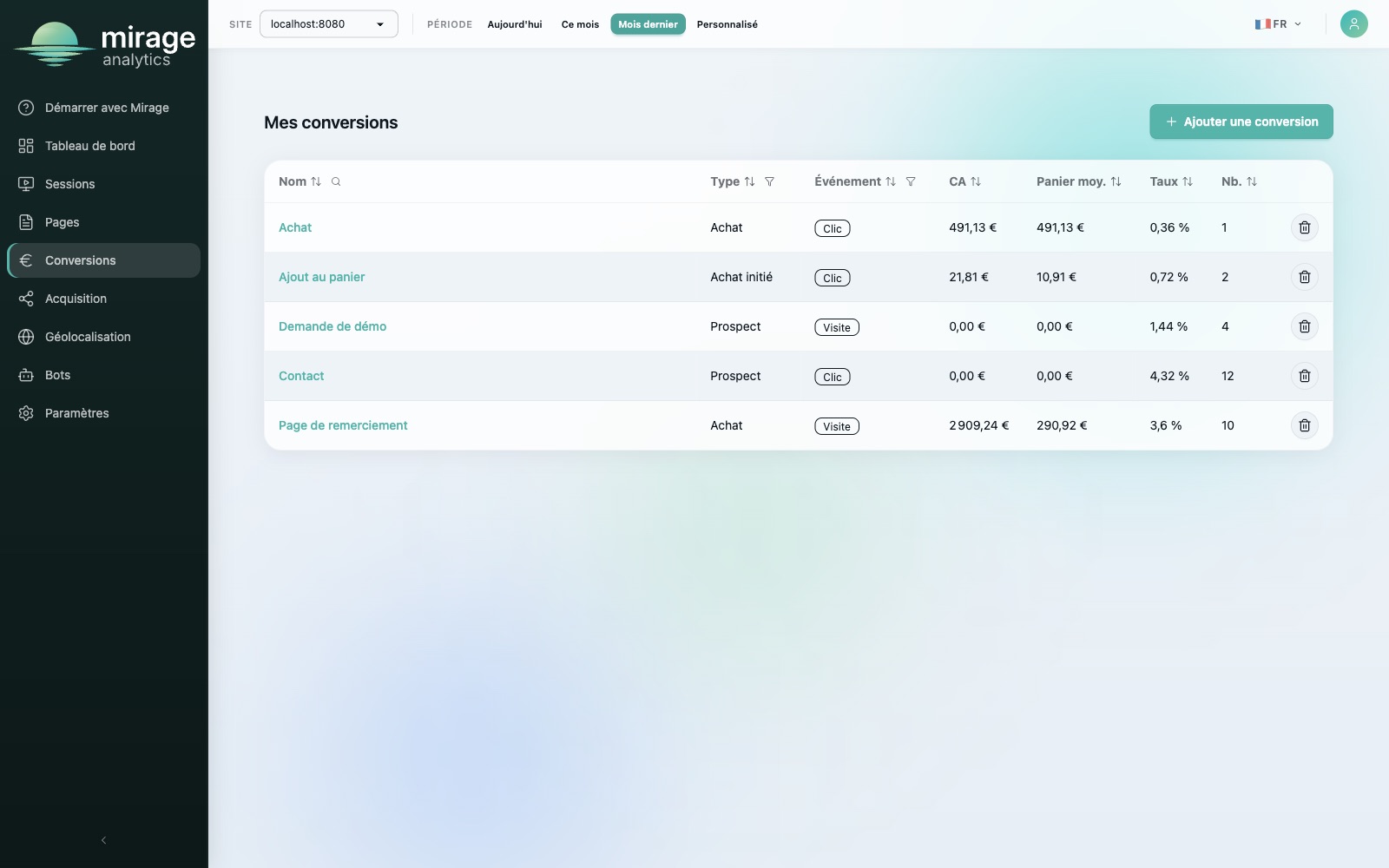This screenshot has height=868, width=1389.
Task: Open the Achat conversion link
Action: pos(295,227)
